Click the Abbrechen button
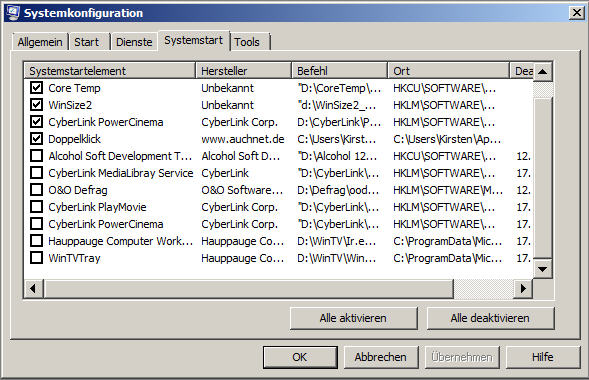 coord(381,357)
